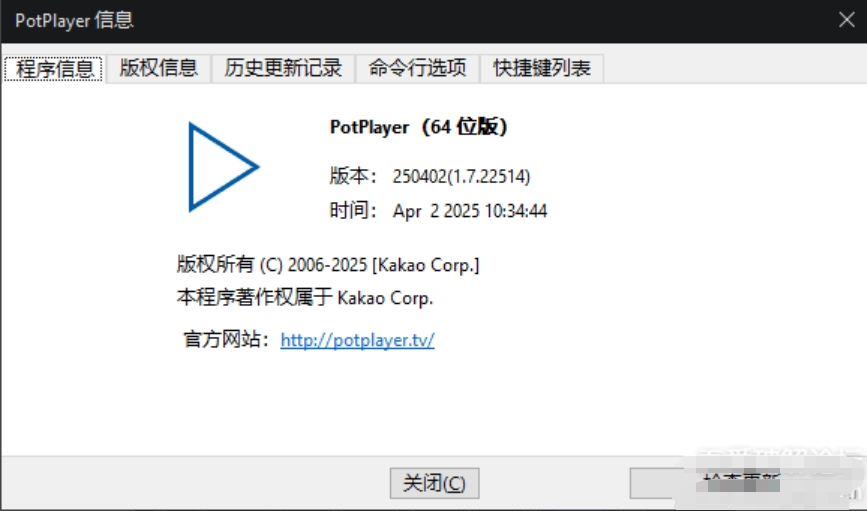Open the http://potplayer.tv/ official website link
Screen dimensions: 867x511
[357, 340]
